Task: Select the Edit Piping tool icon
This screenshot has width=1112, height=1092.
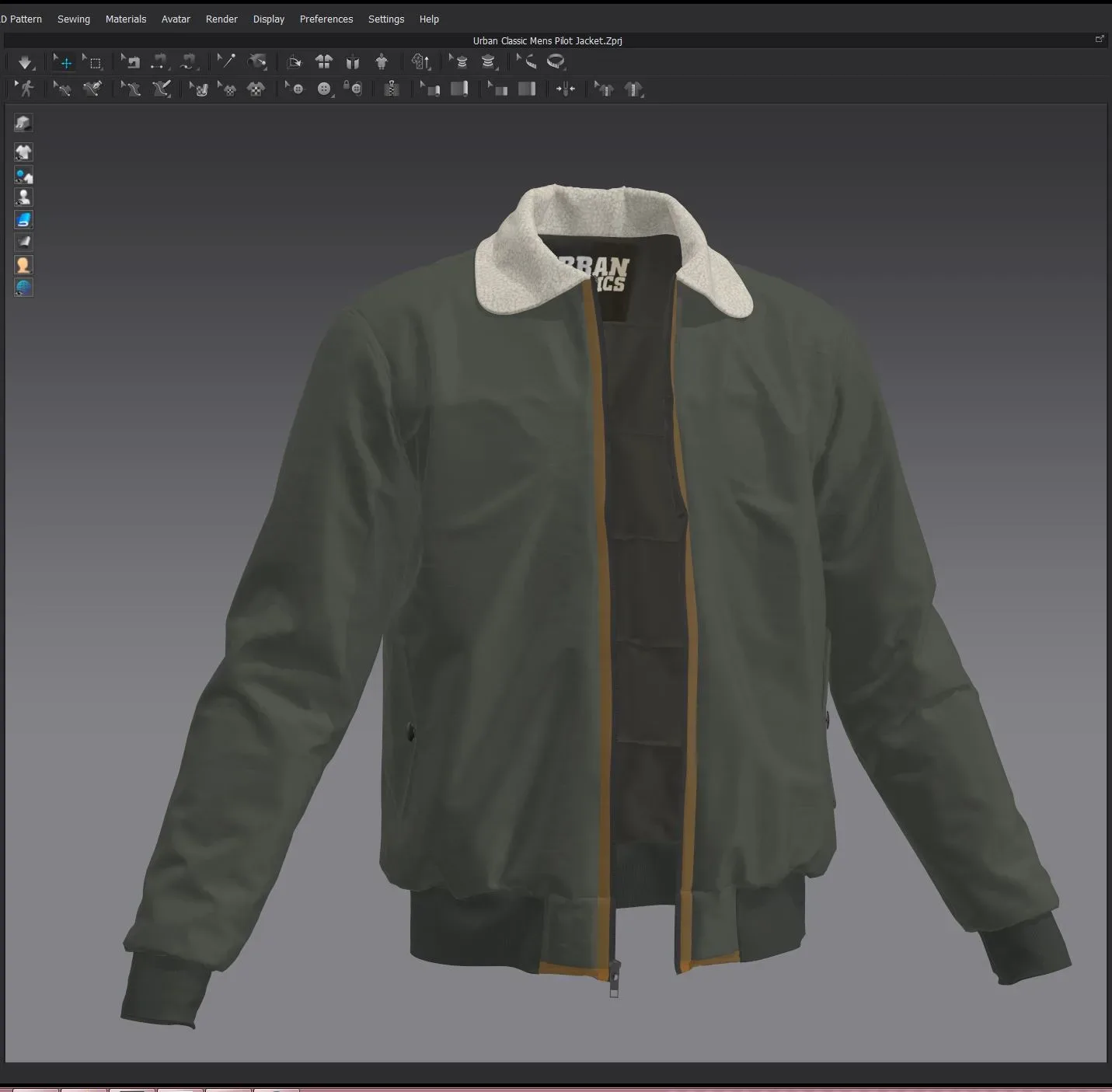Action: click(498, 89)
